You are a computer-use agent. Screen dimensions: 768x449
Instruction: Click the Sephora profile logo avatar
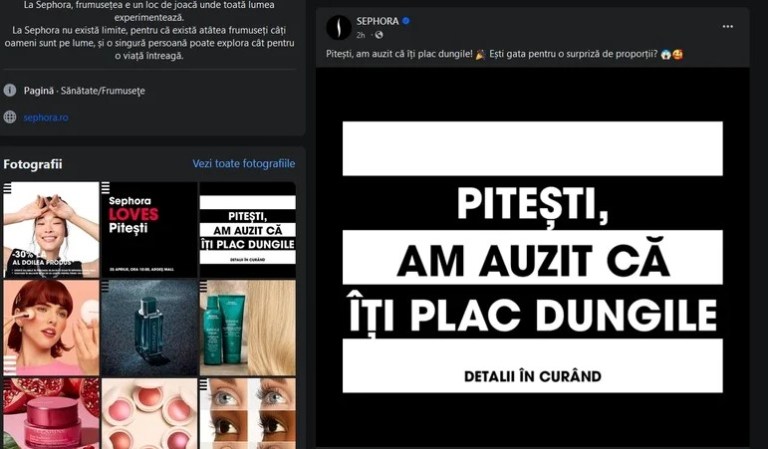click(x=338, y=27)
